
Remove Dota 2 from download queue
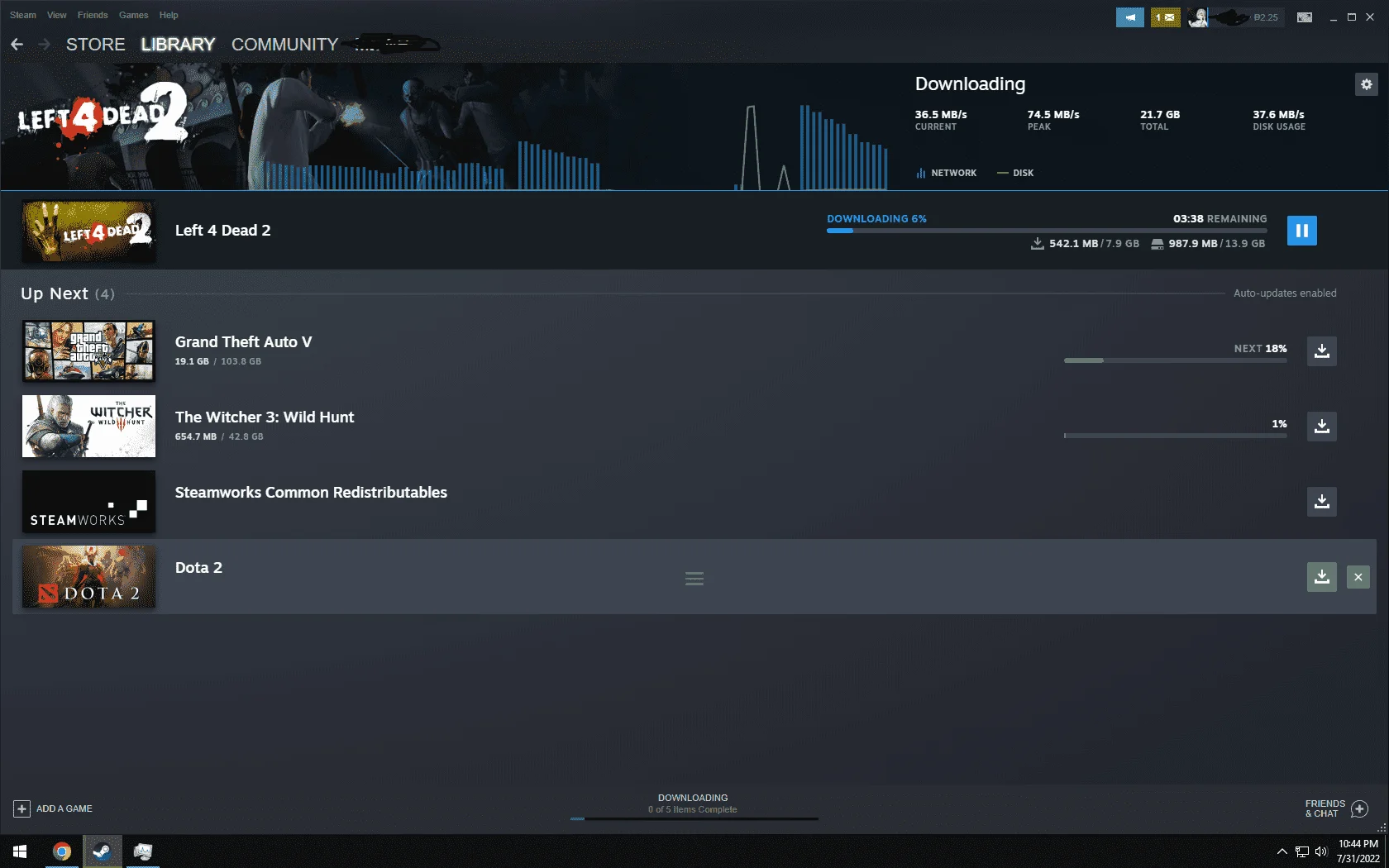1358,577
